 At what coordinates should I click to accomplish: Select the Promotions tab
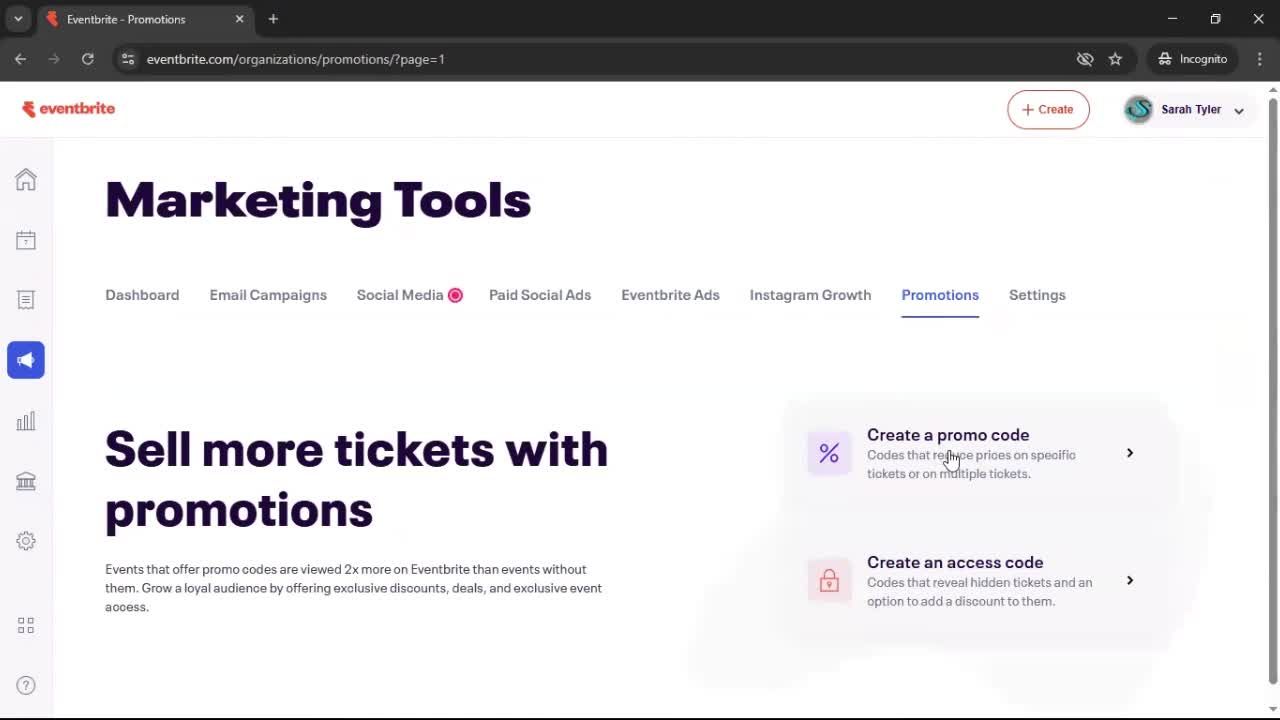coord(940,295)
